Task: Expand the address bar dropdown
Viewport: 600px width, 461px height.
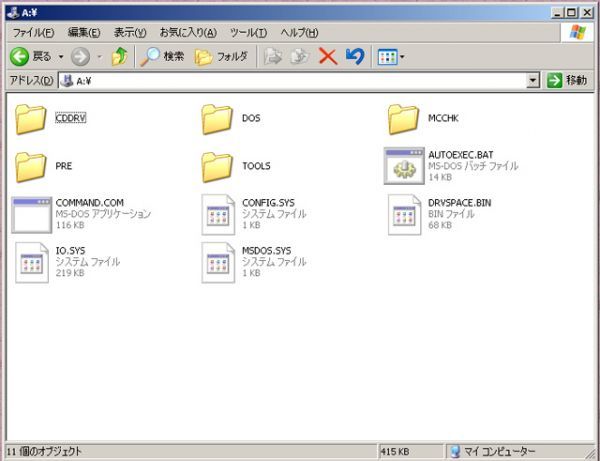Action: tap(532, 81)
